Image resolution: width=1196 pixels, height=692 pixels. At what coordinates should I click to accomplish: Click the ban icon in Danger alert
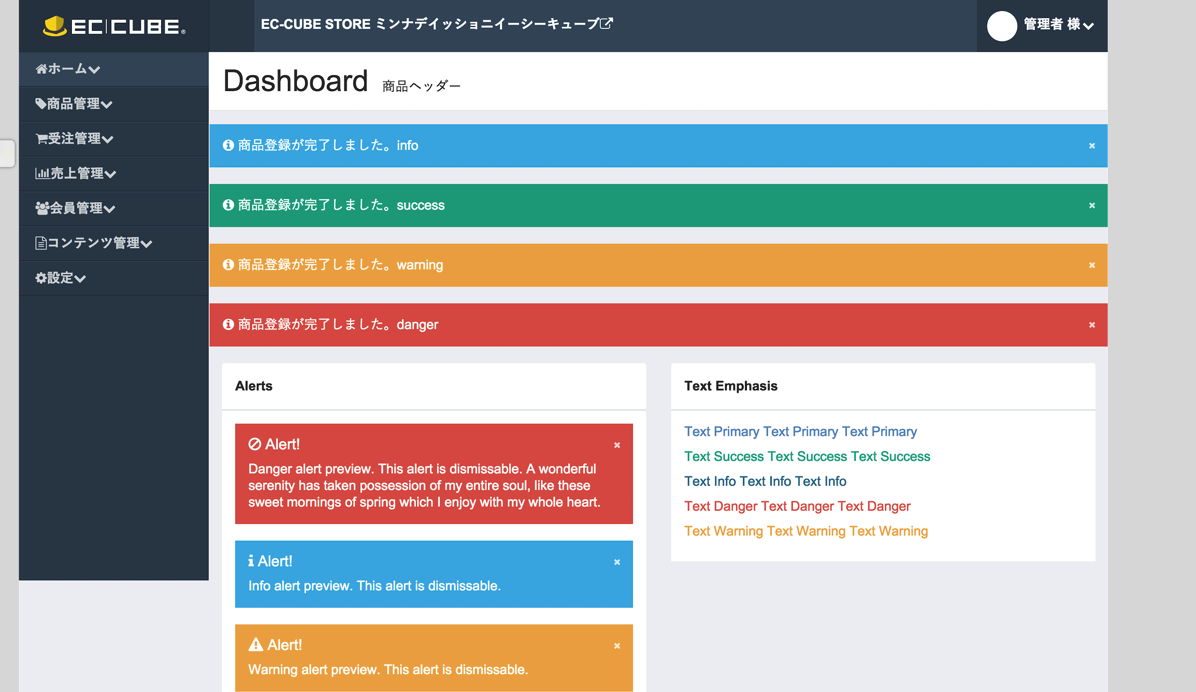click(255, 444)
